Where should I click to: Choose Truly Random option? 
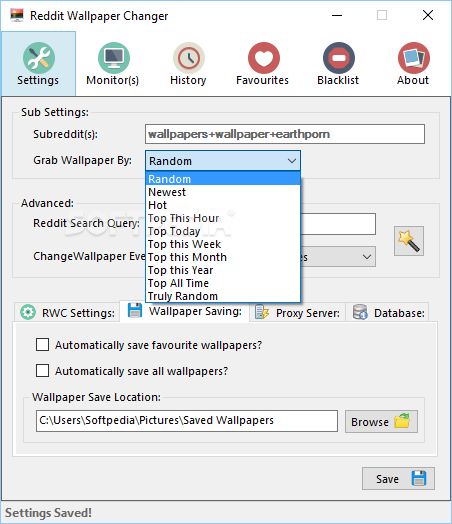223,296
